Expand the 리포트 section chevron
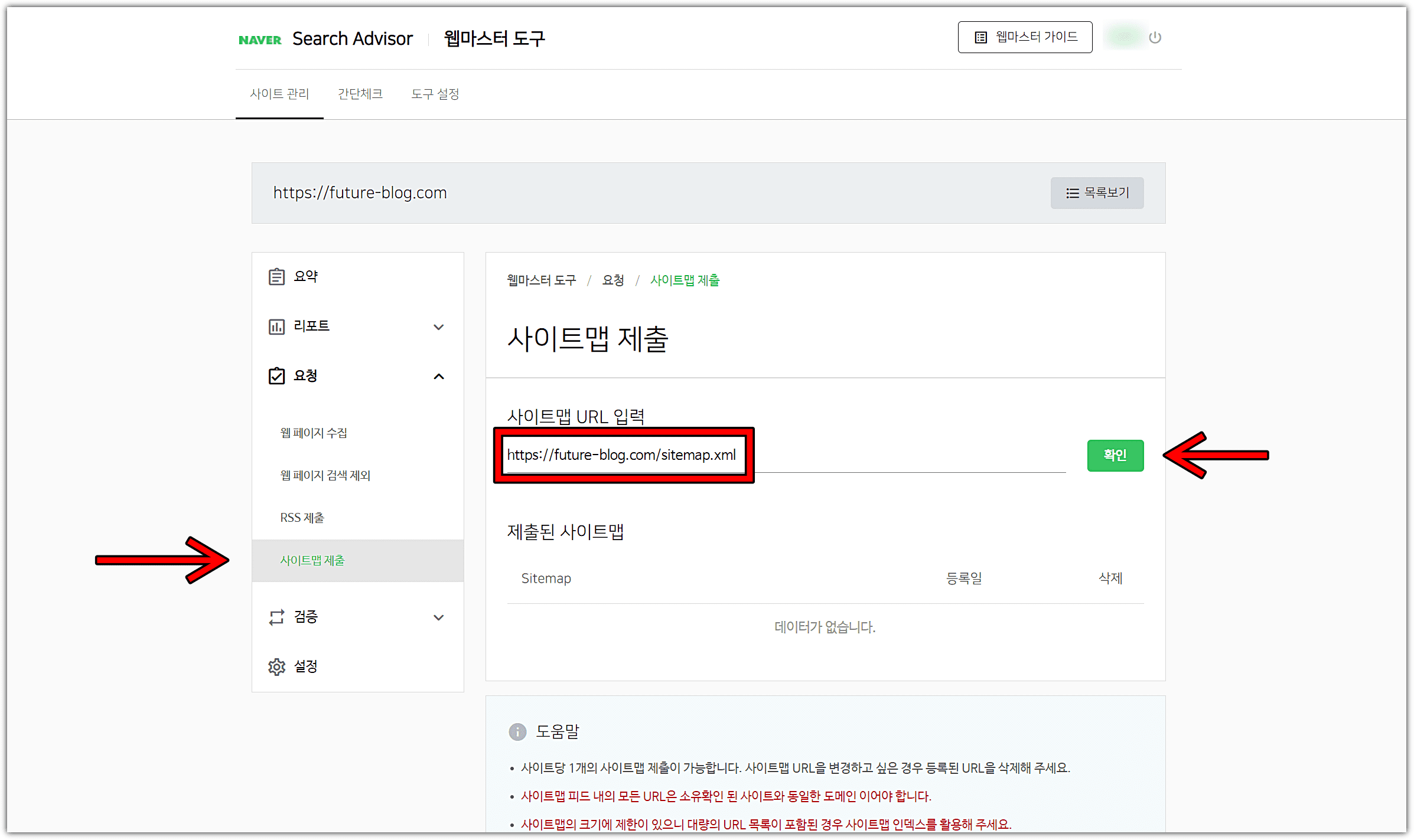The height and width of the screenshot is (840, 1414). [439, 326]
